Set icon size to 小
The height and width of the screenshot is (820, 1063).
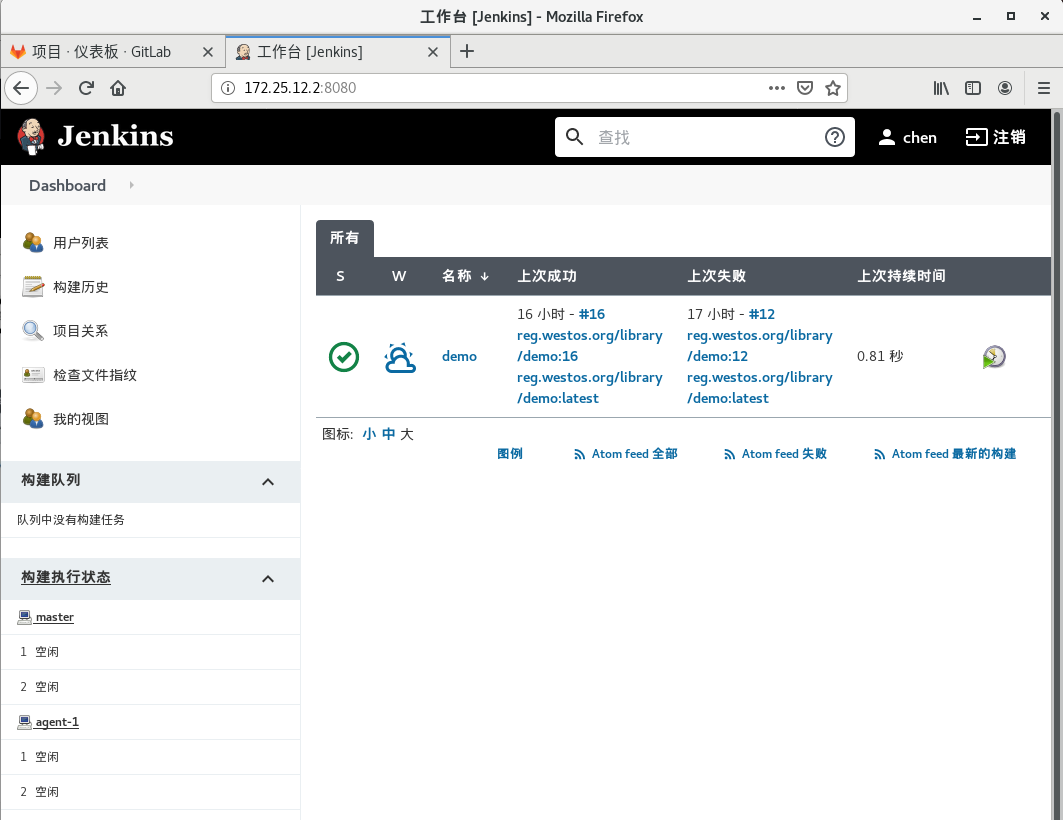click(369, 434)
